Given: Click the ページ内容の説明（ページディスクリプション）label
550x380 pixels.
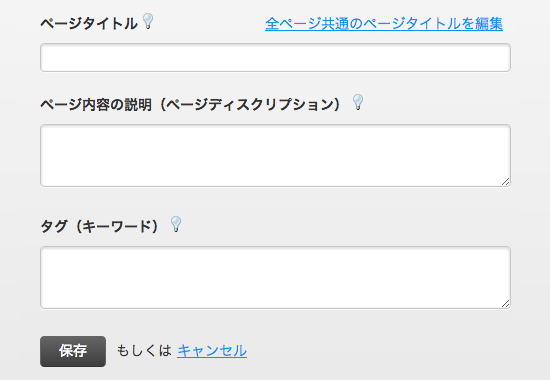Looking at the screenshot, I should pyautogui.click(x=194, y=105).
